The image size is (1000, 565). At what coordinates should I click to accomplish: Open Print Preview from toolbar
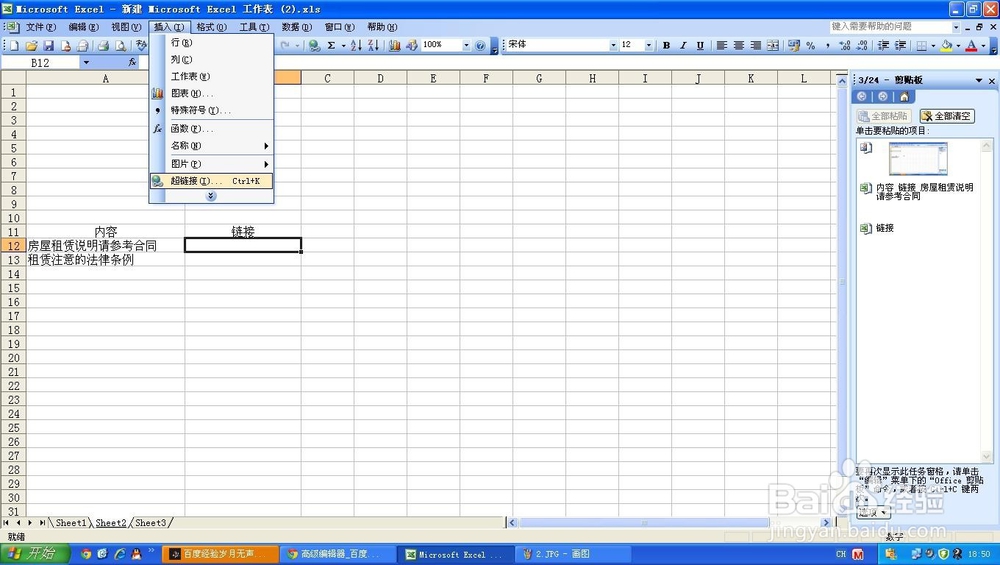120,45
